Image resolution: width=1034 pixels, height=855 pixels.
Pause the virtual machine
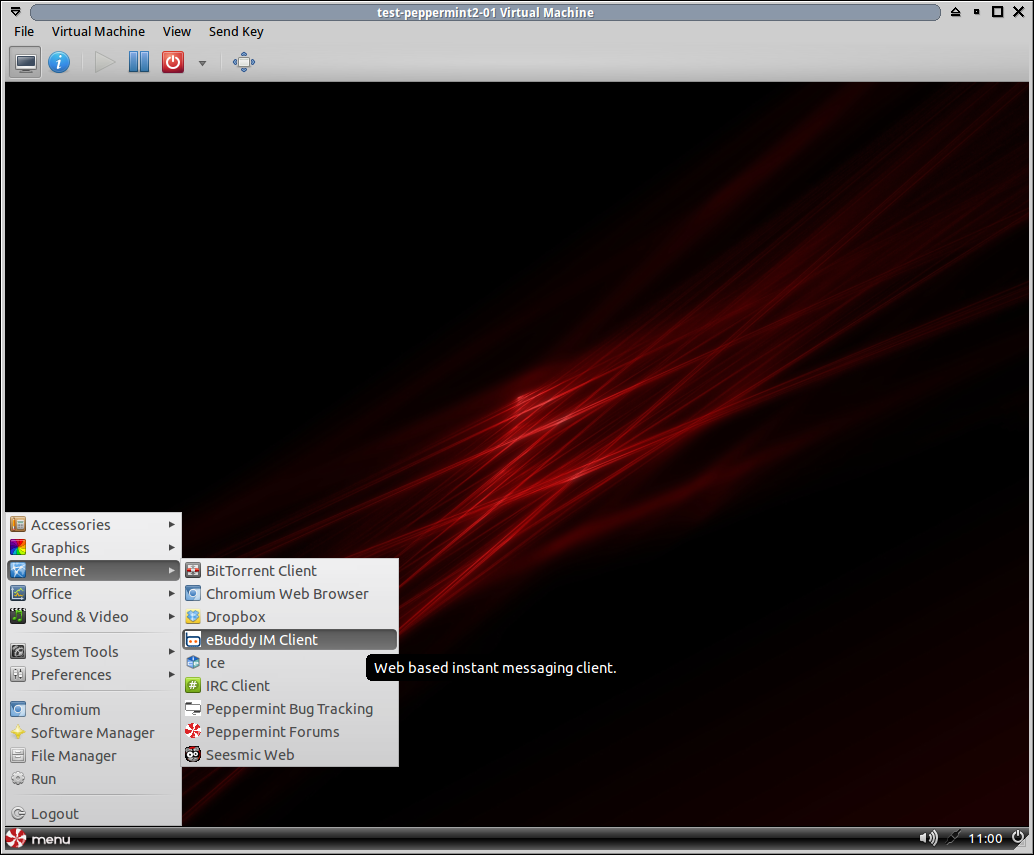[x=138, y=63]
